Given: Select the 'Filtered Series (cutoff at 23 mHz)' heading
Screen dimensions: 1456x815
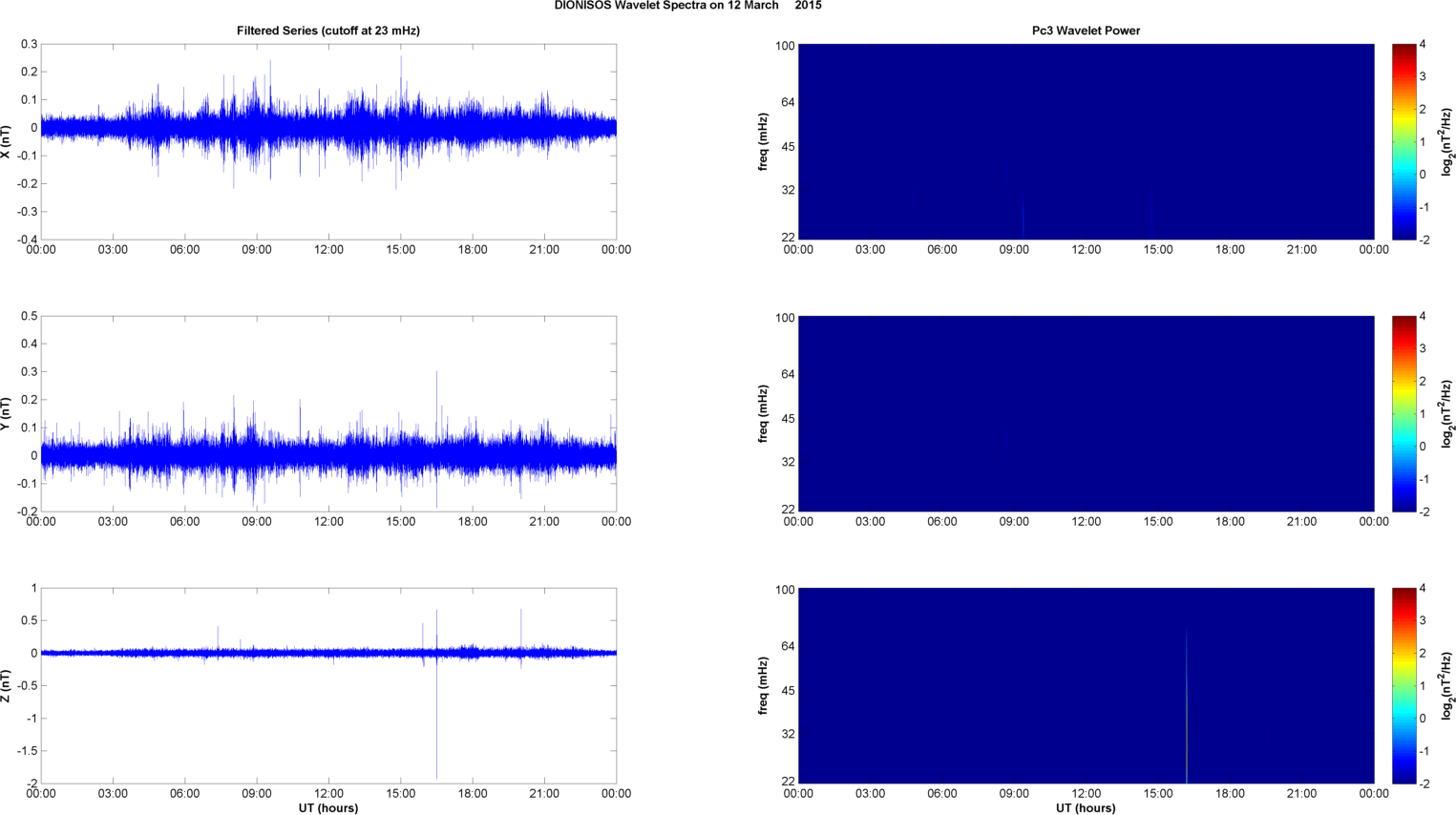Looking at the screenshot, I should pyautogui.click(x=328, y=31).
